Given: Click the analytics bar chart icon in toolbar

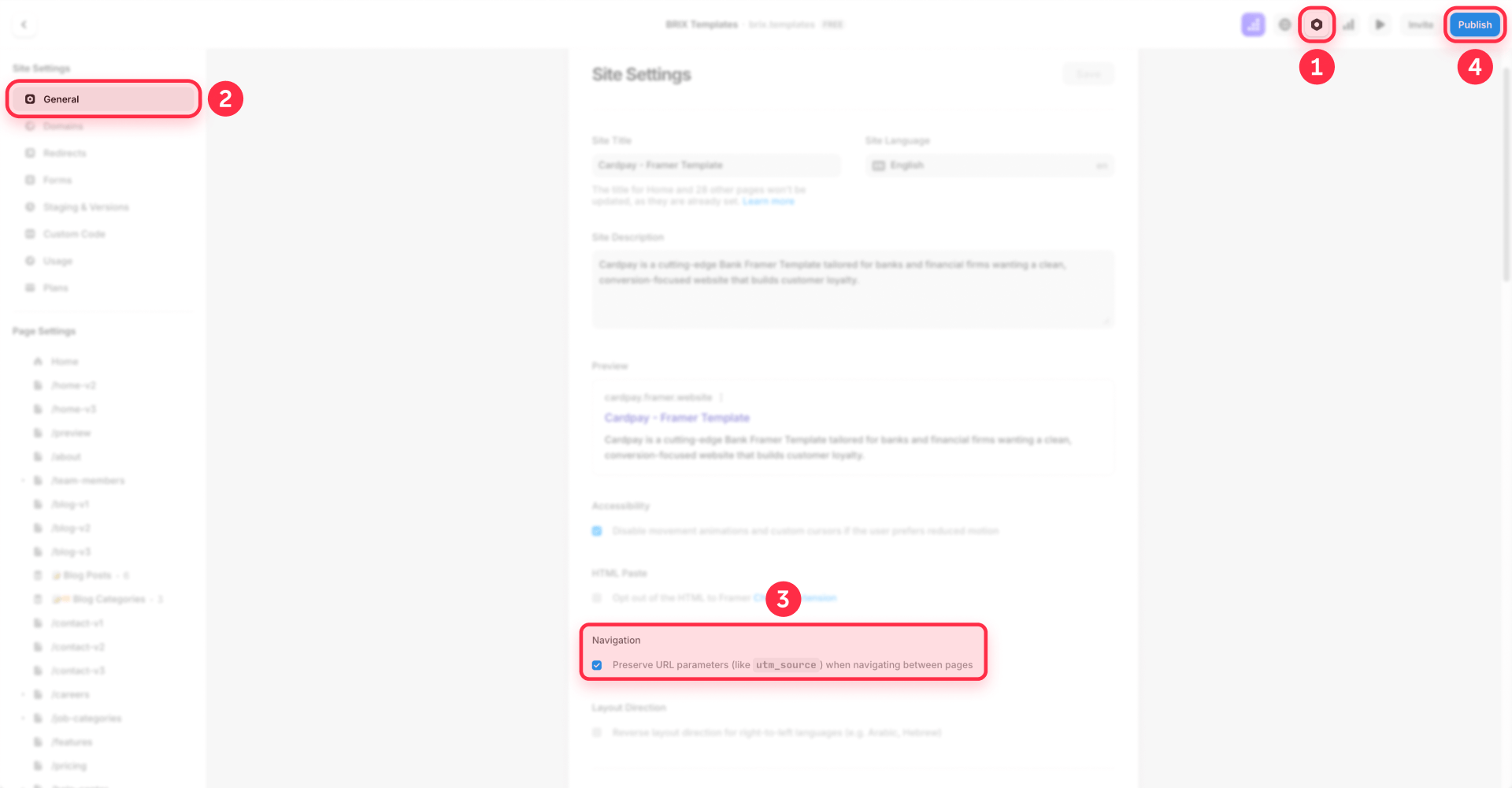Looking at the screenshot, I should tap(1348, 24).
